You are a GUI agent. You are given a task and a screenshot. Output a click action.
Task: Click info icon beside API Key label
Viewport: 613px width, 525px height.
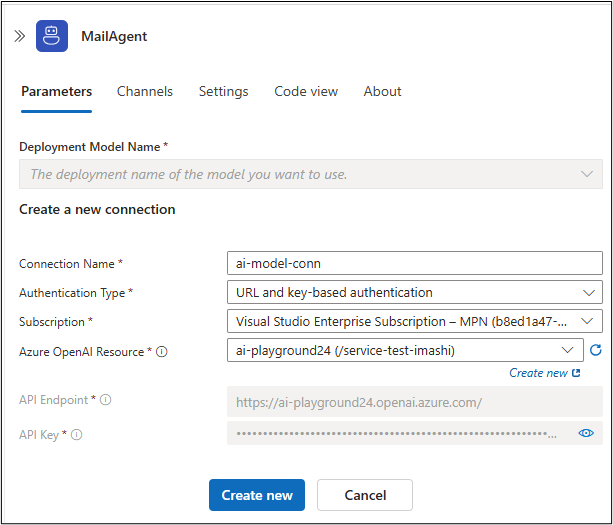(76, 434)
